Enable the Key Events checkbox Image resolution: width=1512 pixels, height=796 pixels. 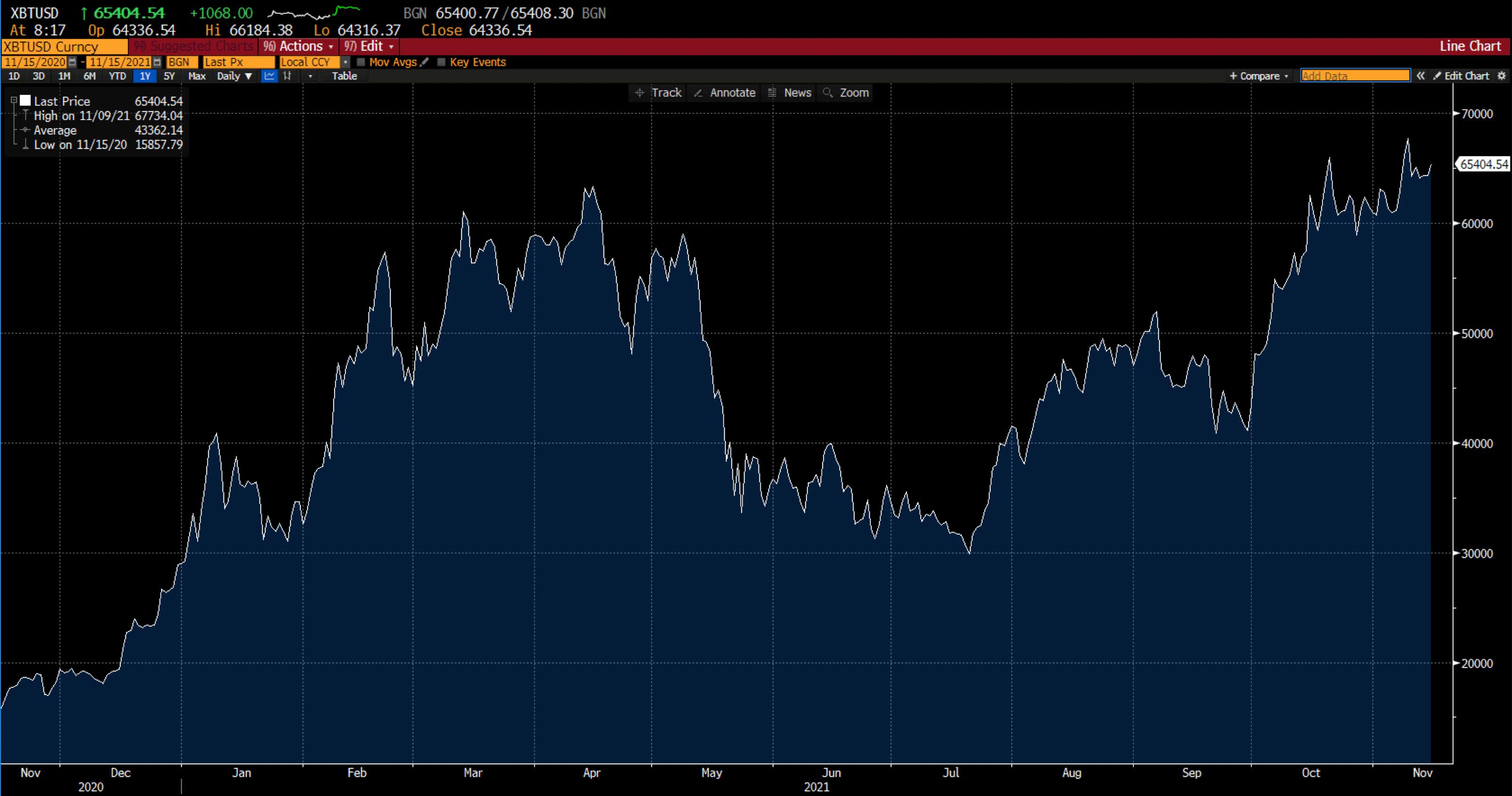tap(441, 62)
